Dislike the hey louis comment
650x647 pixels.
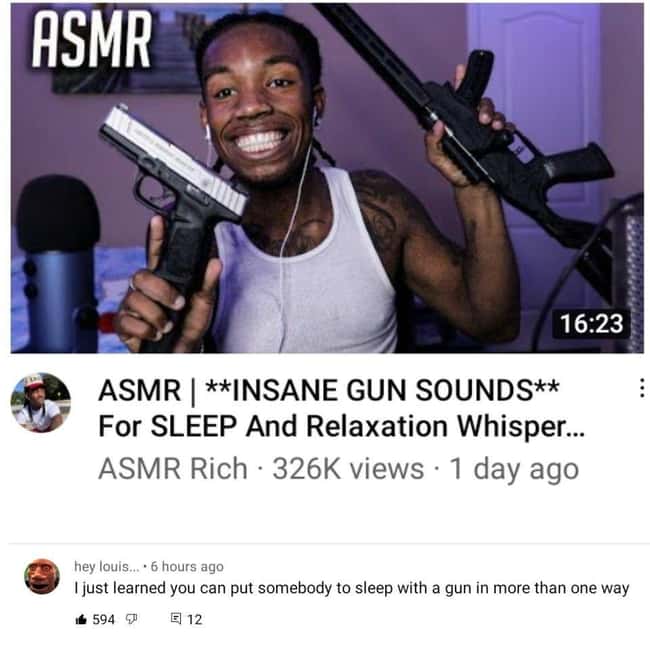coord(131,619)
